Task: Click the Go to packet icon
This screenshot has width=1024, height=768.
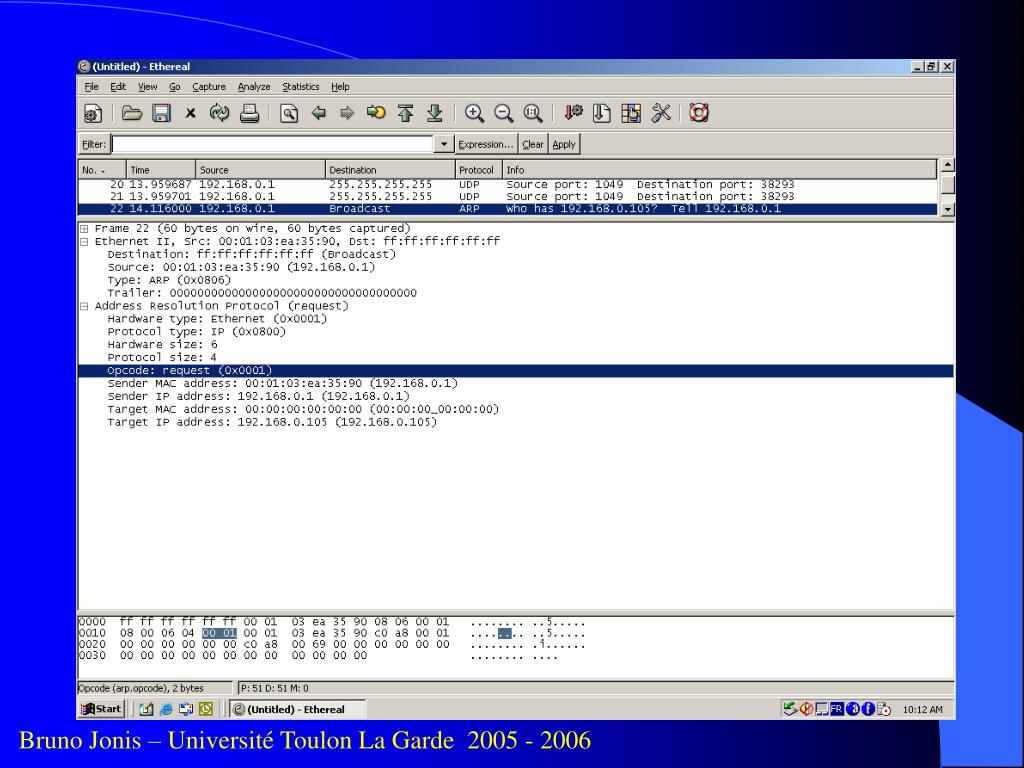Action: pos(376,114)
